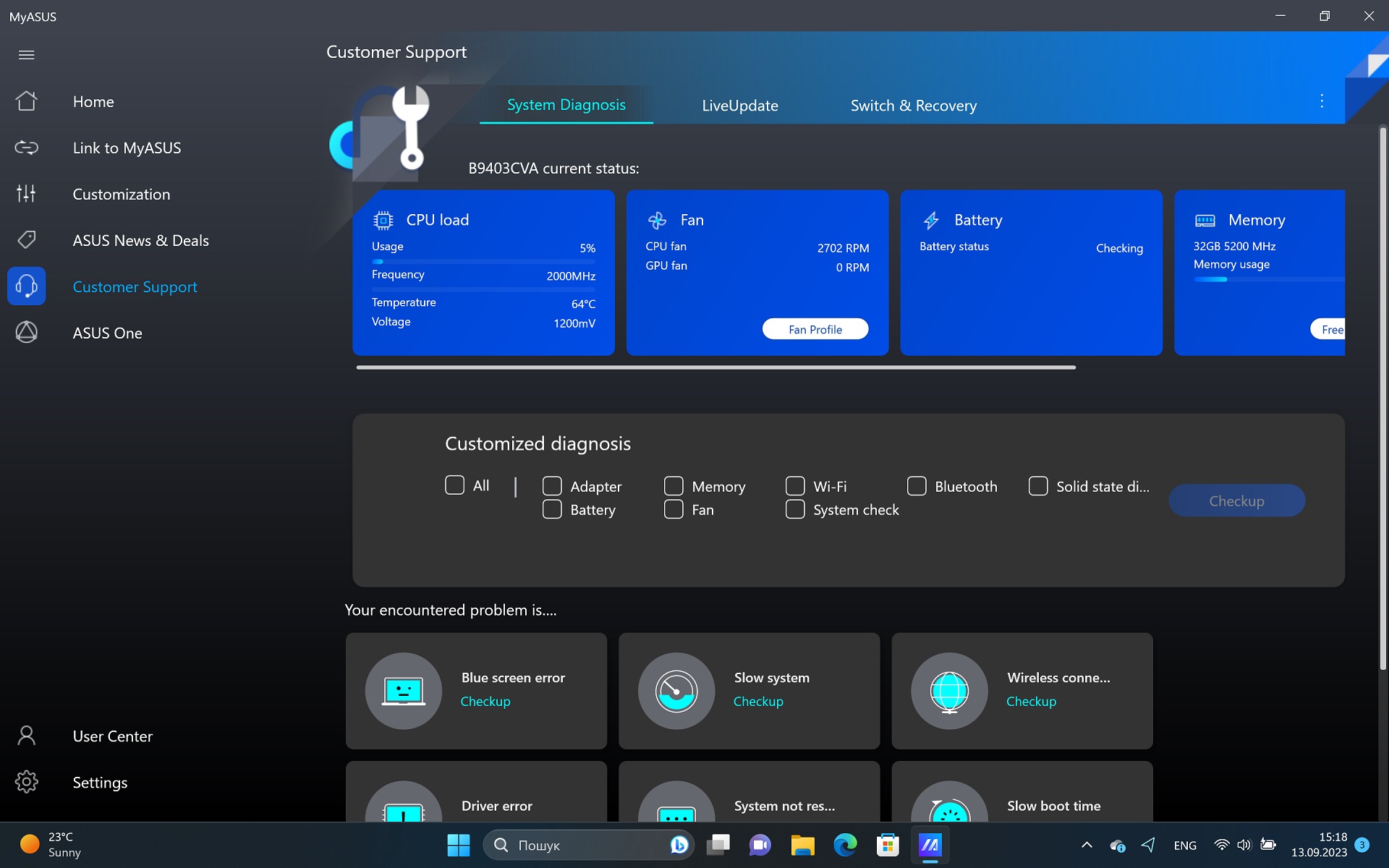The height and width of the screenshot is (868, 1389).
Task: Click the Link to MyASUS icon
Action: [27, 148]
